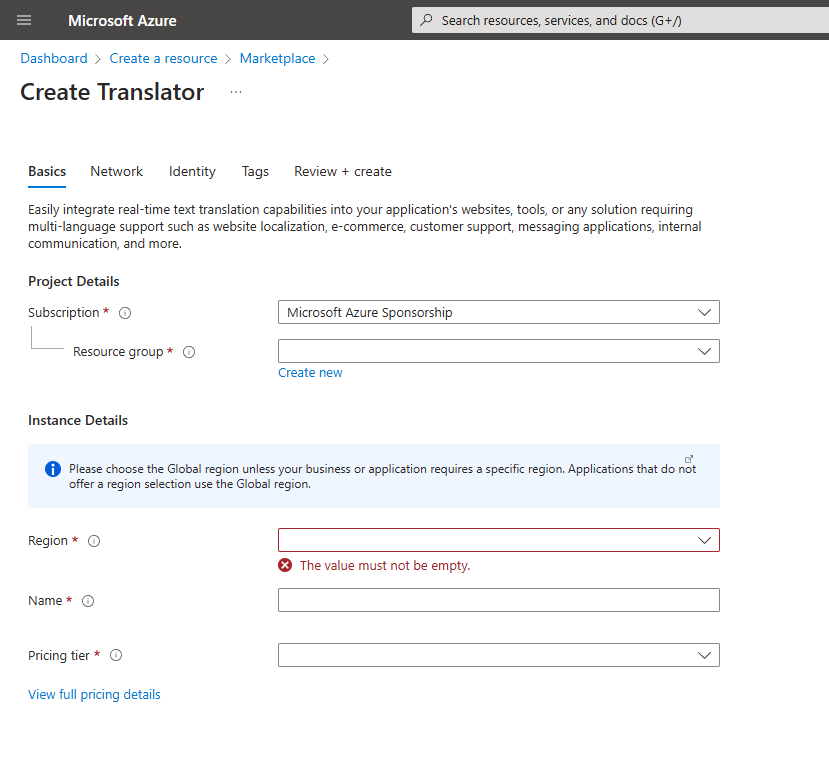Click the info tooltip beside Region
Viewport: 829px width, 780px height.
(x=93, y=541)
